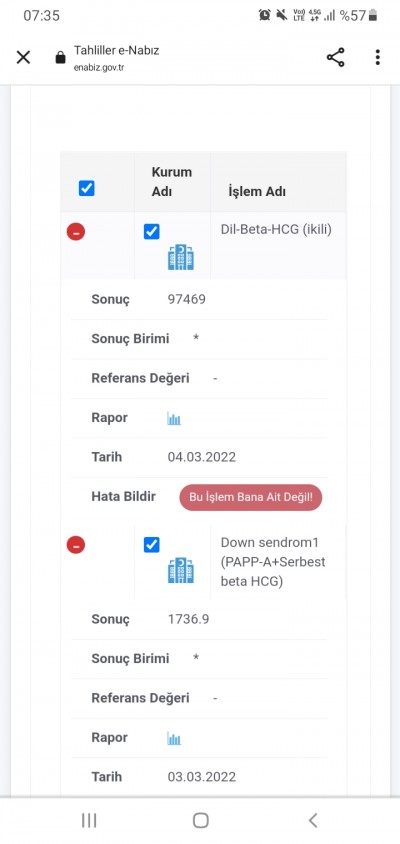Click the İşlem Adı column header
Image resolution: width=400 pixels, height=844 pixels.
pos(257,192)
